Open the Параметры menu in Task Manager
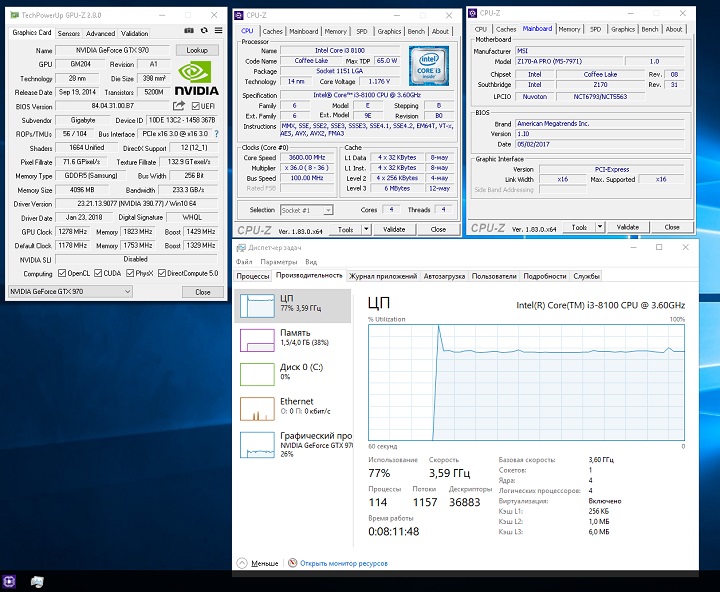720x592 pixels. click(279, 262)
